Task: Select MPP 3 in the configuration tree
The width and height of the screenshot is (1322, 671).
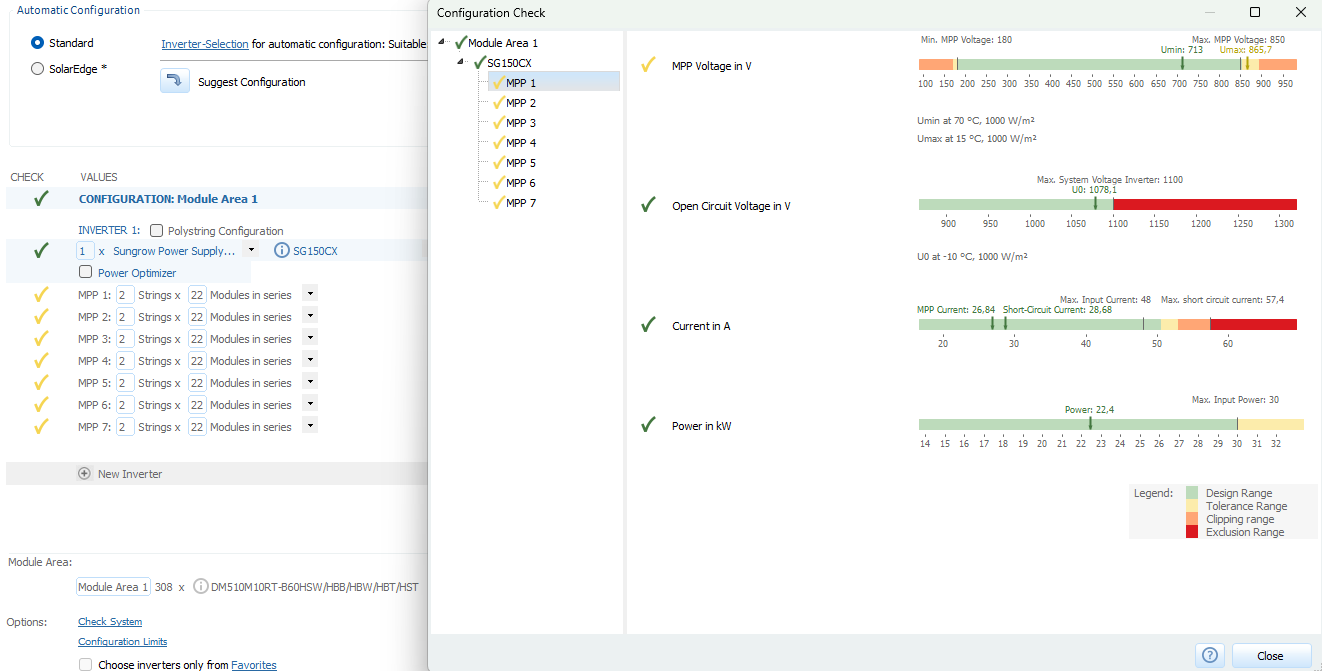Action: (x=520, y=123)
